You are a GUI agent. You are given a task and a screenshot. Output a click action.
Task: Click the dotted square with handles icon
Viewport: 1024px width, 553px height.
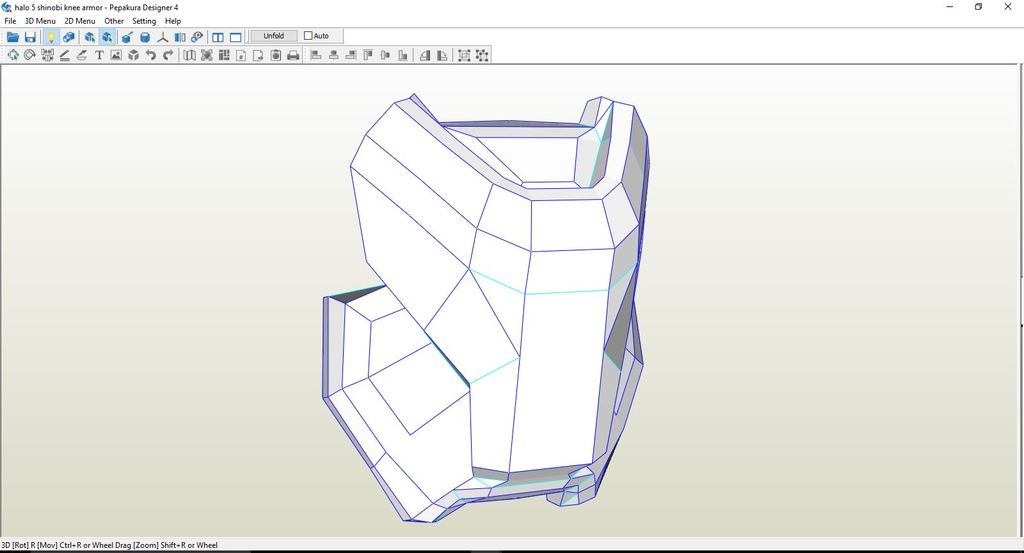click(482, 55)
